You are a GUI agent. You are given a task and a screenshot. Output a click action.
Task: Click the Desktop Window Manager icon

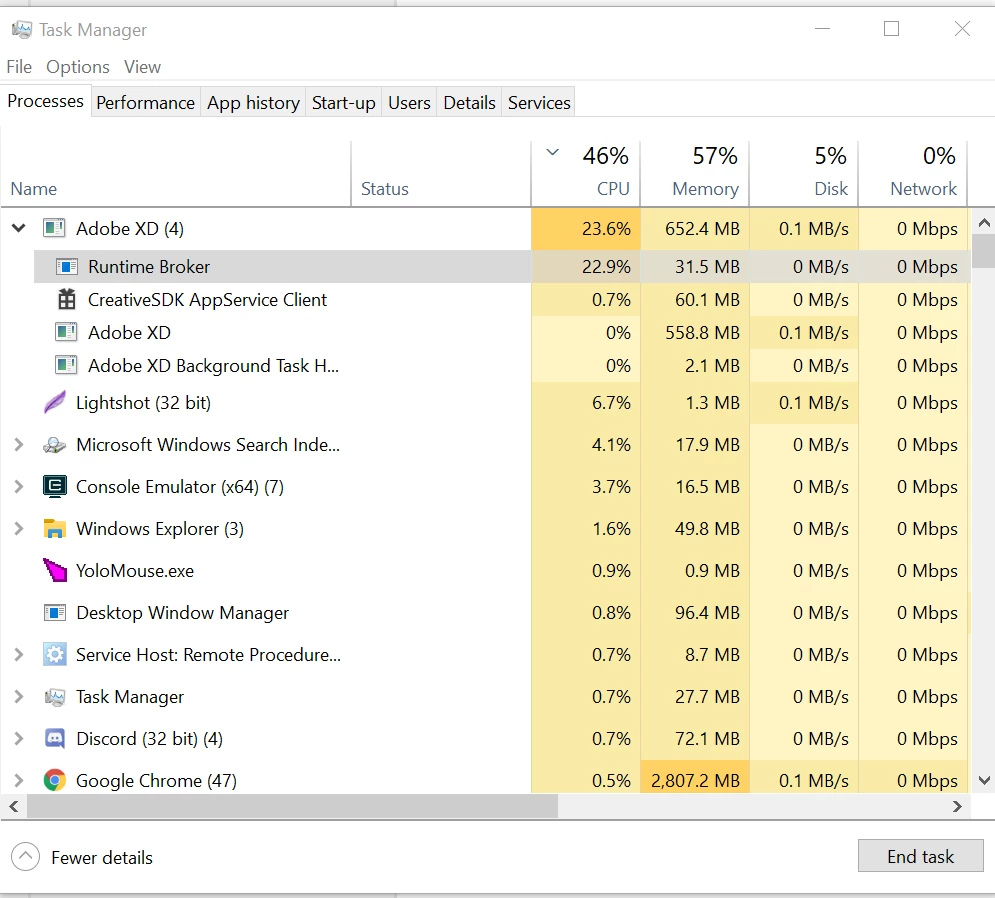click(55, 612)
